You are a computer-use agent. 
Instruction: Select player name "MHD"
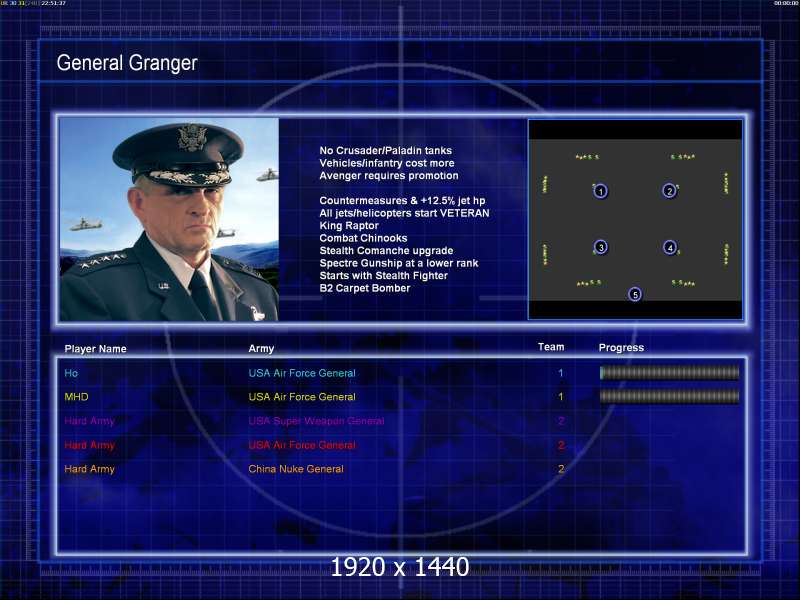tap(76, 397)
